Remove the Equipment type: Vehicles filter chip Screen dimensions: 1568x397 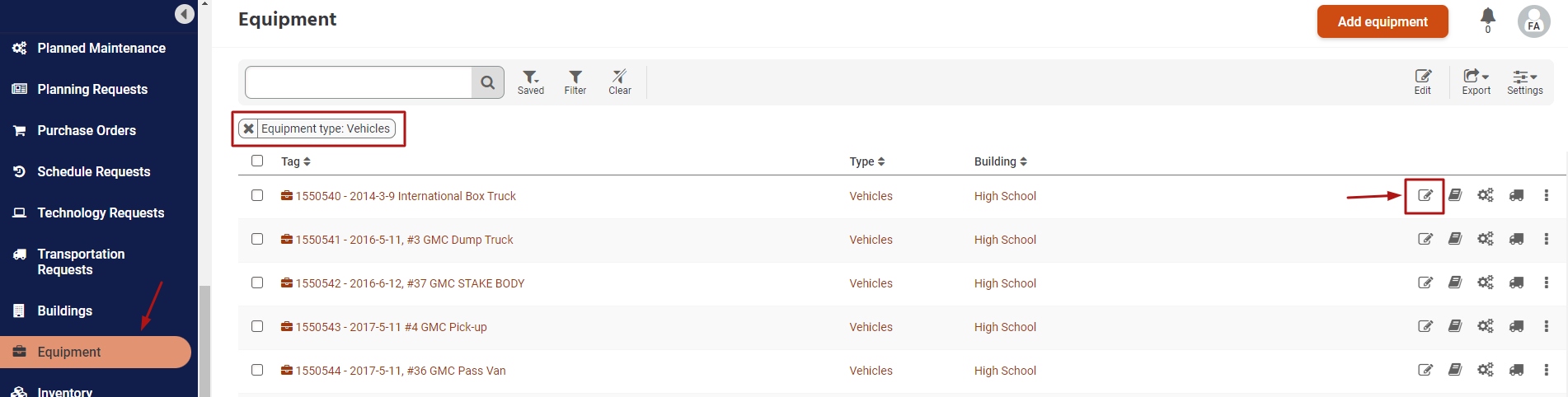(x=248, y=128)
